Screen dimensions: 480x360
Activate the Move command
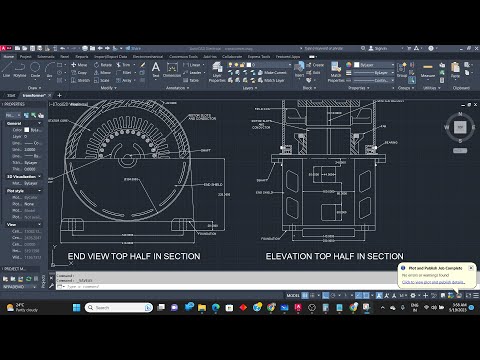(x=79, y=65)
